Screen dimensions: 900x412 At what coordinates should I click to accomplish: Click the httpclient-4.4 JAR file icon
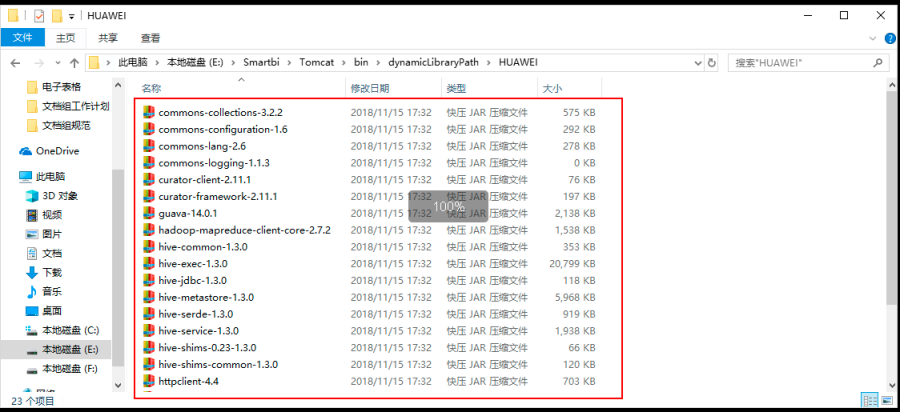149,381
